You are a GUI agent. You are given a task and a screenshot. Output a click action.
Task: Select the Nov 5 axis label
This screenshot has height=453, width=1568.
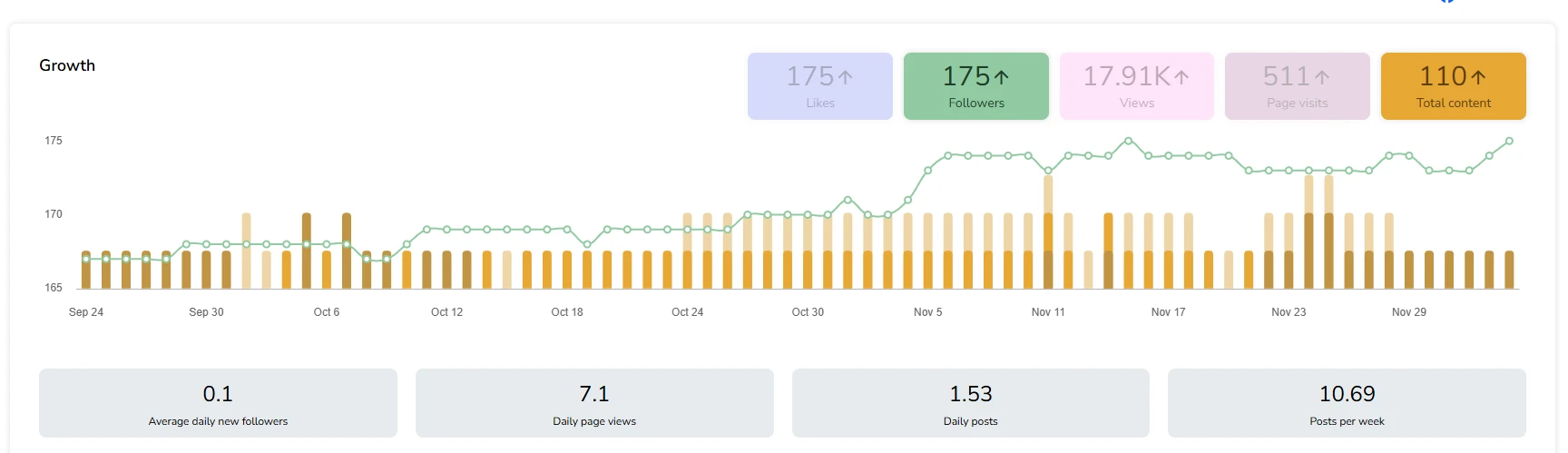(927, 312)
